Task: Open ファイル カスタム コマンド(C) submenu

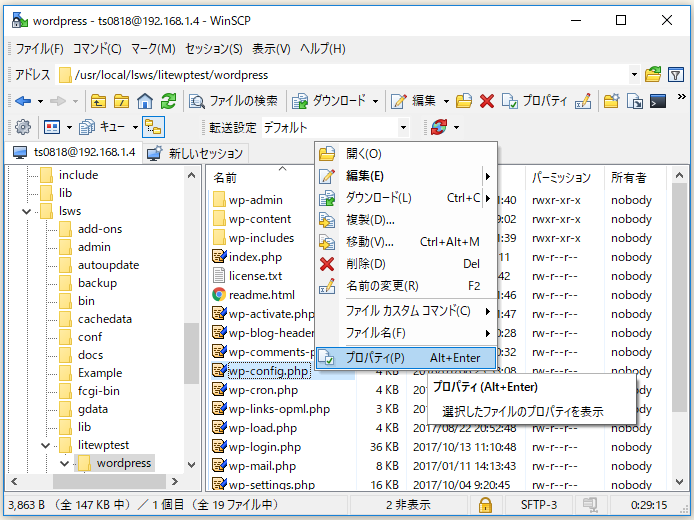Action: pos(405,311)
